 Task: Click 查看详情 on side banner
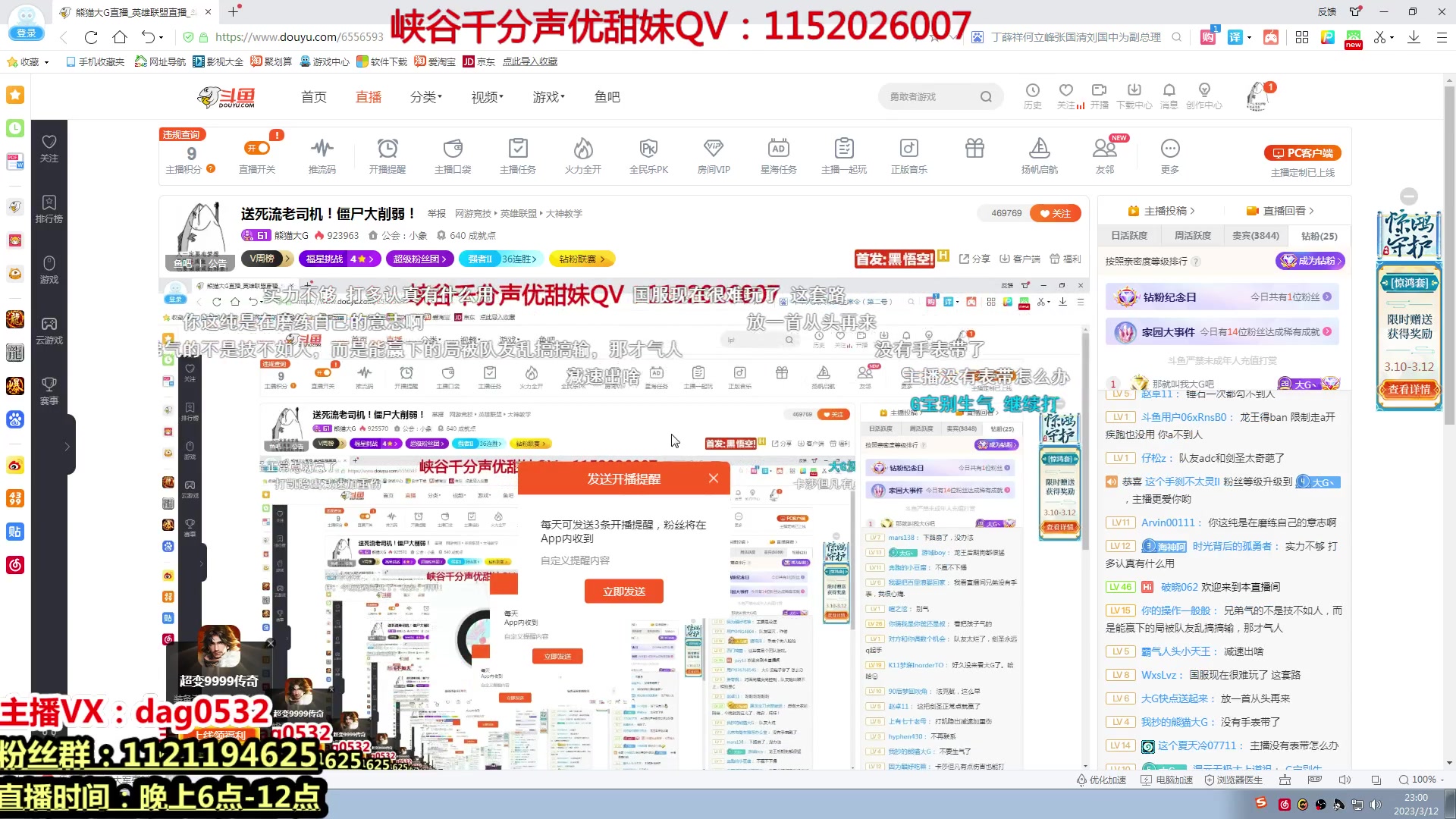tap(1409, 390)
